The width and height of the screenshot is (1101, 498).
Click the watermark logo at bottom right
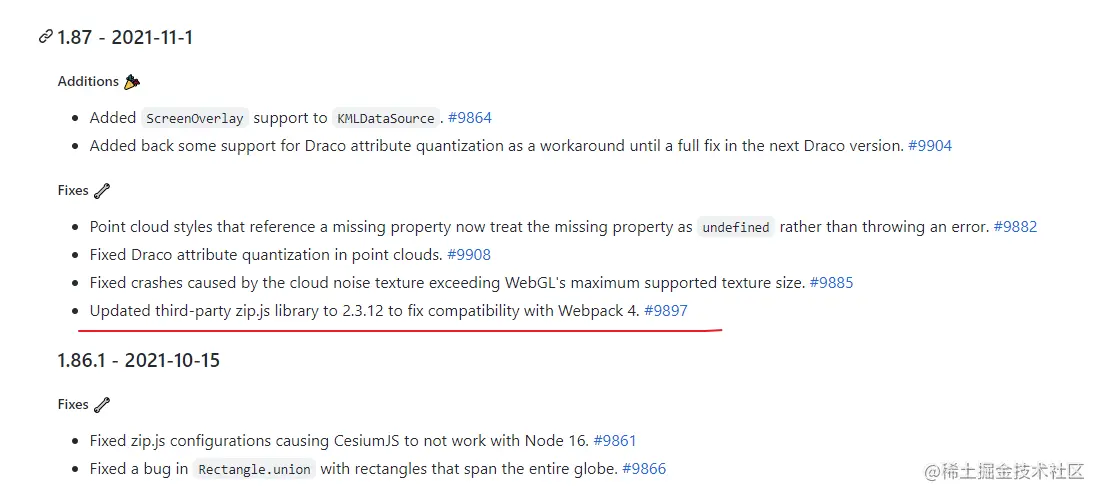coord(1003,471)
